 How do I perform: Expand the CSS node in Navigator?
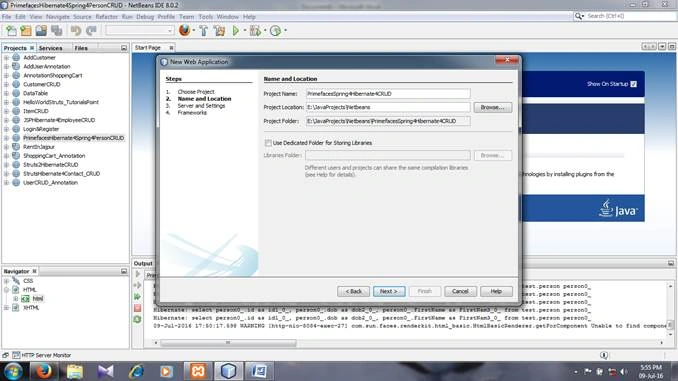click(6, 281)
